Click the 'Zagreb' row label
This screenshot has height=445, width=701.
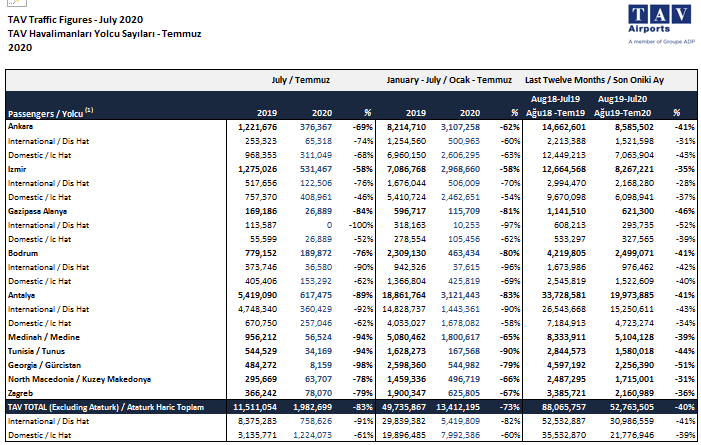point(21,393)
